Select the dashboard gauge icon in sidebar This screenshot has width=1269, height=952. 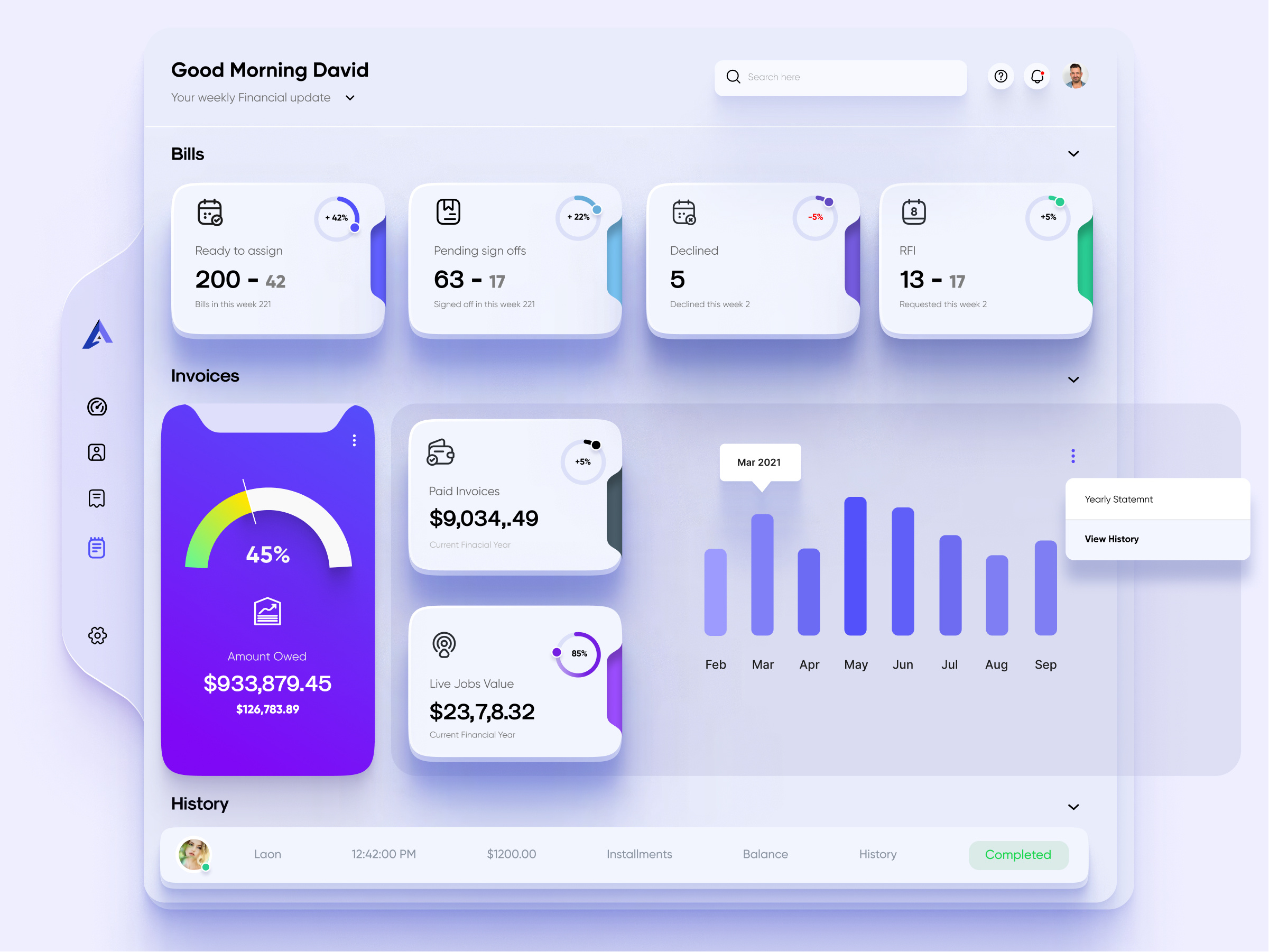(x=98, y=408)
